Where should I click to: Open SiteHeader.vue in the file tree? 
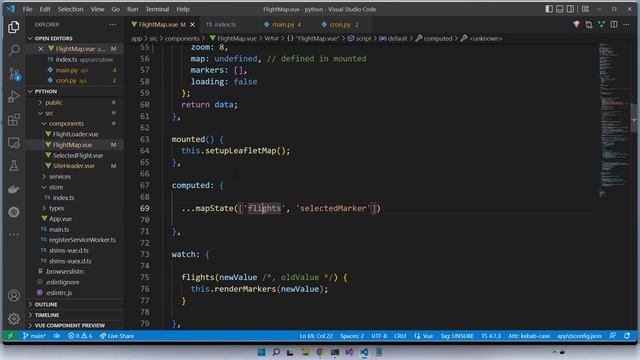73,166
